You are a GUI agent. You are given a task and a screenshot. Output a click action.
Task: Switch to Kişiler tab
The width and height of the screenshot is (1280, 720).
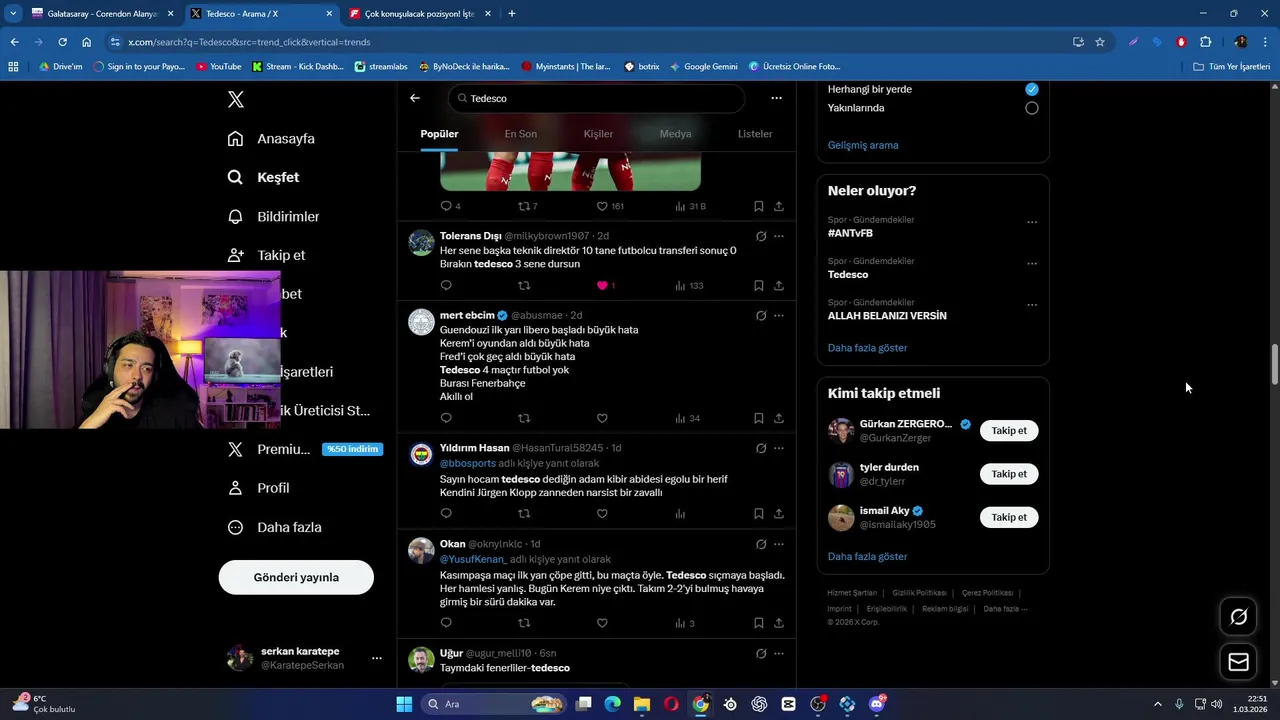pyautogui.click(x=598, y=134)
